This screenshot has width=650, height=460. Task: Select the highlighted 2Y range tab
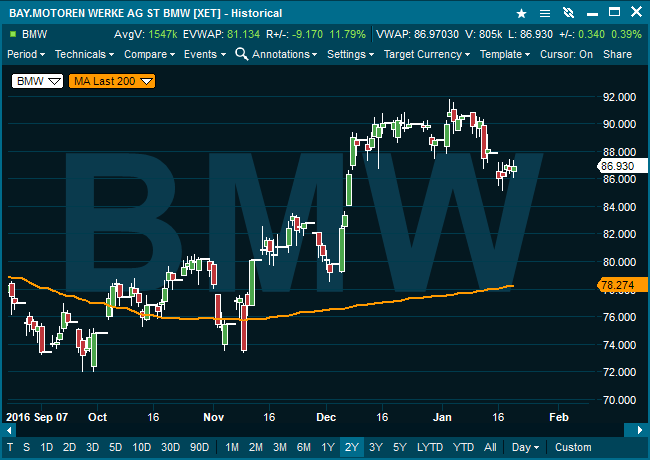click(352, 447)
